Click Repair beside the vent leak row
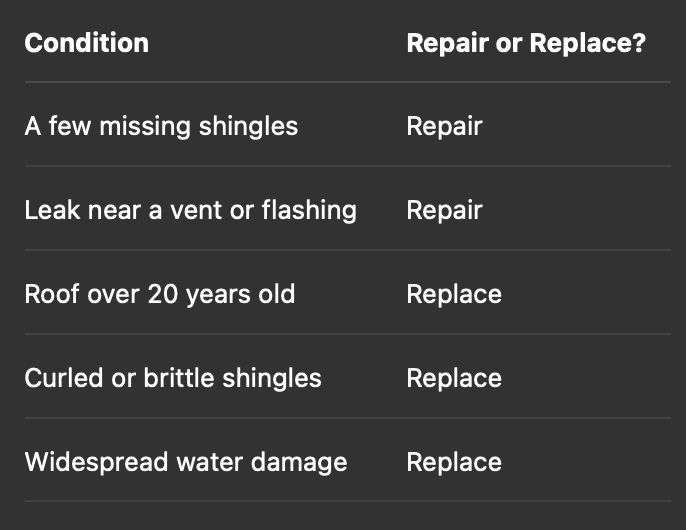This screenshot has width=686, height=530. pyautogui.click(x=444, y=210)
